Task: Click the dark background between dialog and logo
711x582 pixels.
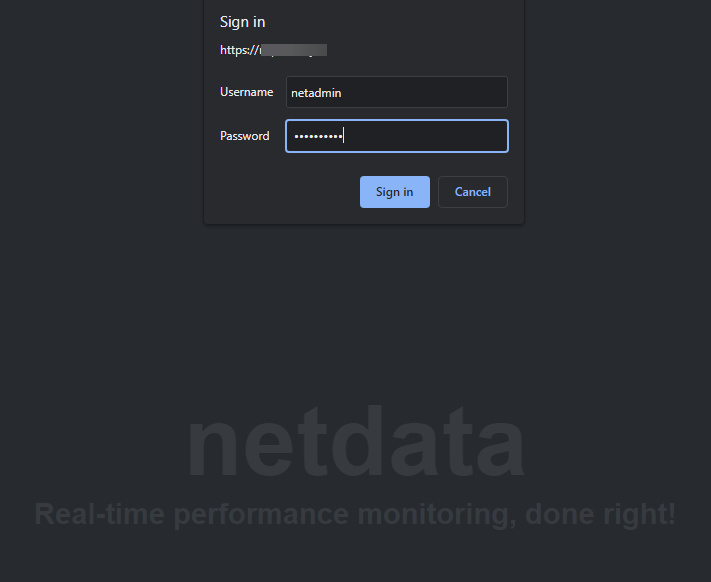Action: [355, 310]
